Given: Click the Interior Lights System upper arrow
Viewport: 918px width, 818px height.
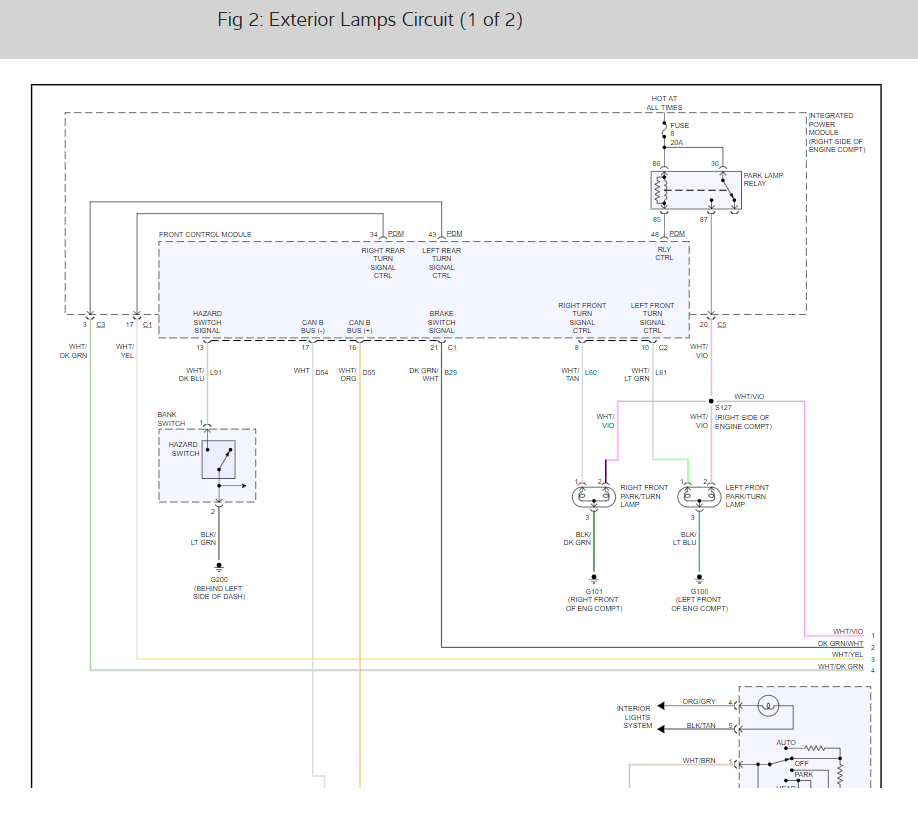Looking at the screenshot, I should click(661, 706).
